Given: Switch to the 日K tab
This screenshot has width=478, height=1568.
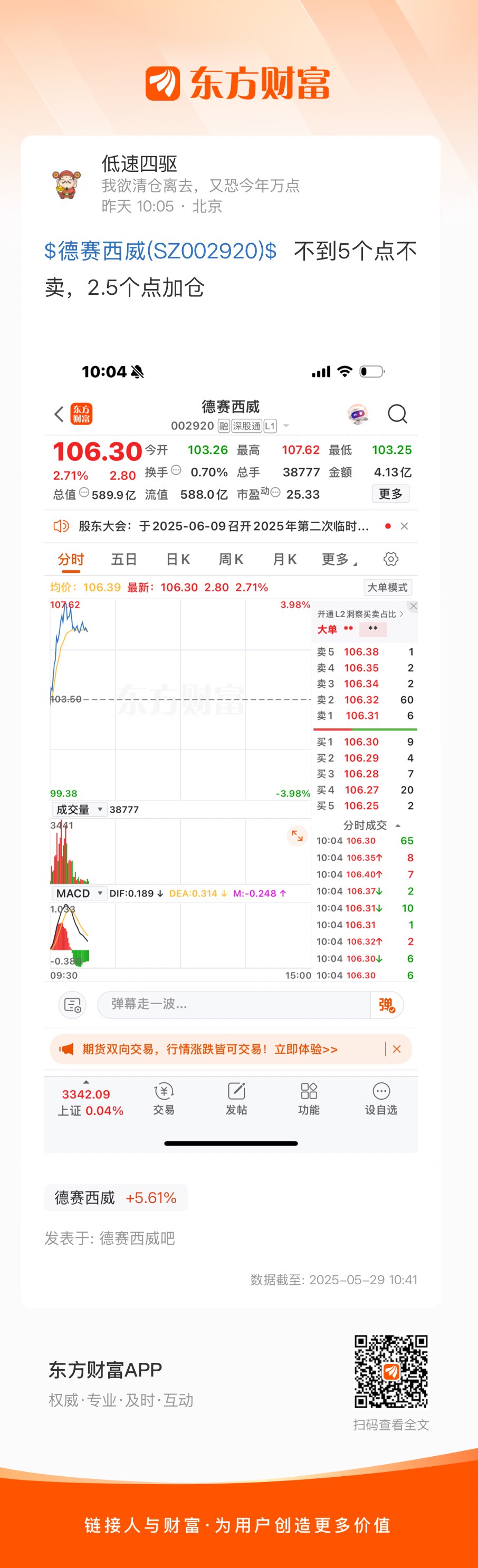Looking at the screenshot, I should pos(178,560).
